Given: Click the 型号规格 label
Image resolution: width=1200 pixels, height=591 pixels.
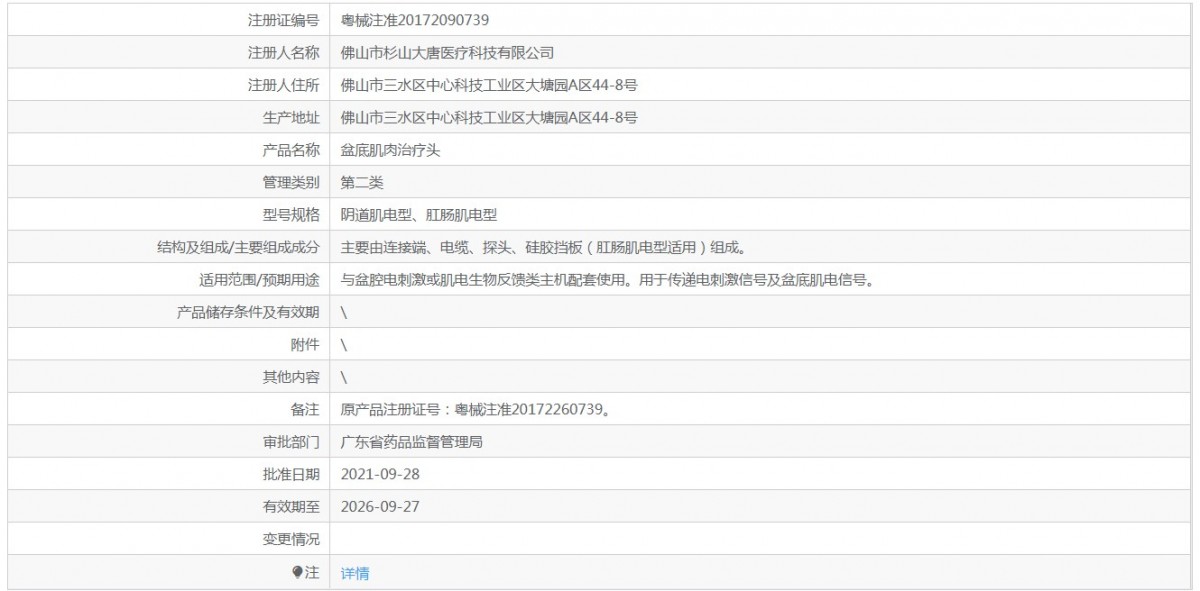Looking at the screenshot, I should click(x=291, y=214).
